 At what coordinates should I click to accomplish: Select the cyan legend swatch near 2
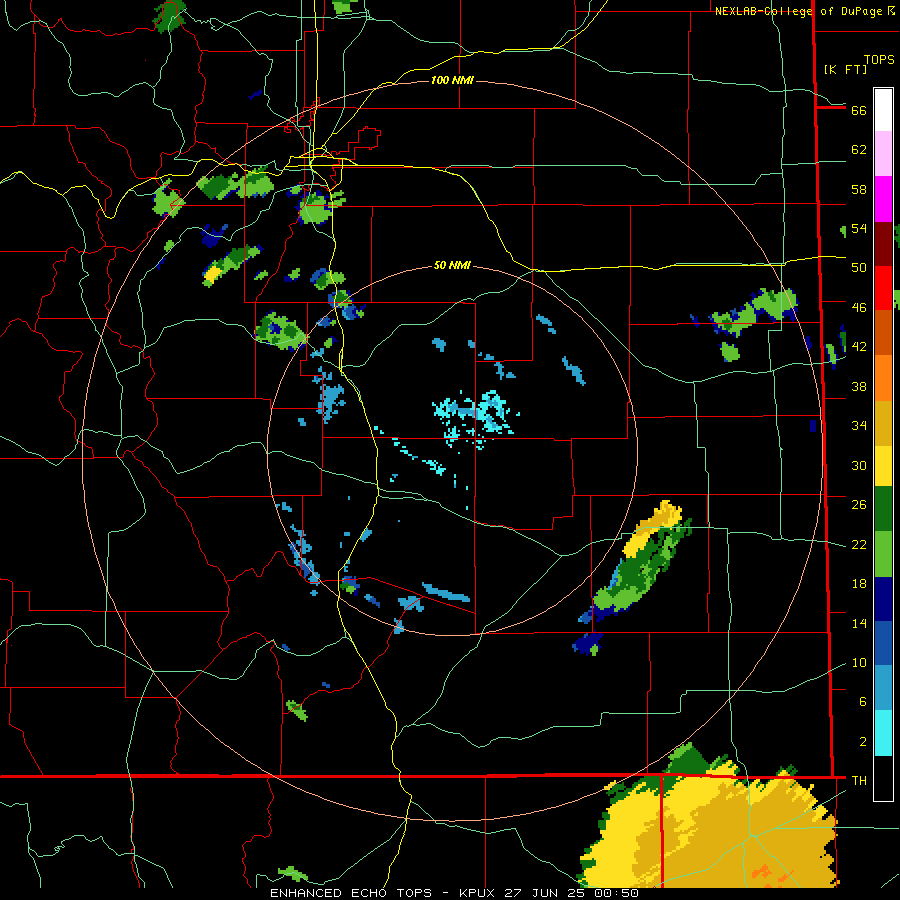click(x=883, y=733)
